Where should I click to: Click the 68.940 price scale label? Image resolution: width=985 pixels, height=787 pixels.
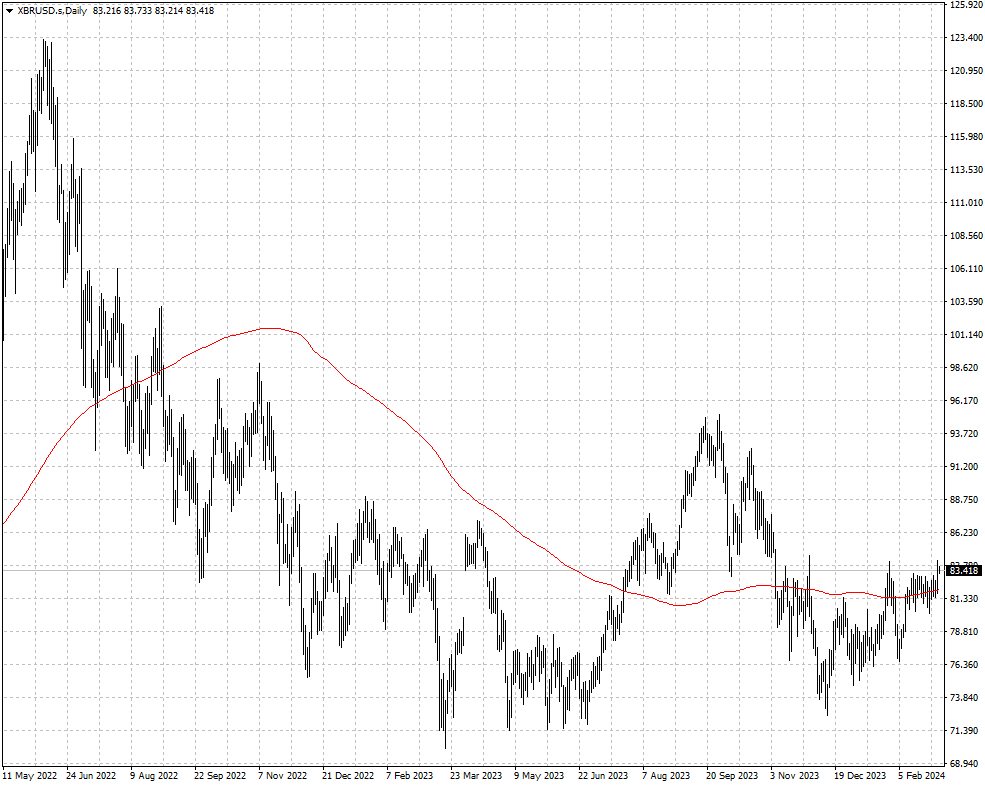[x=966, y=764]
